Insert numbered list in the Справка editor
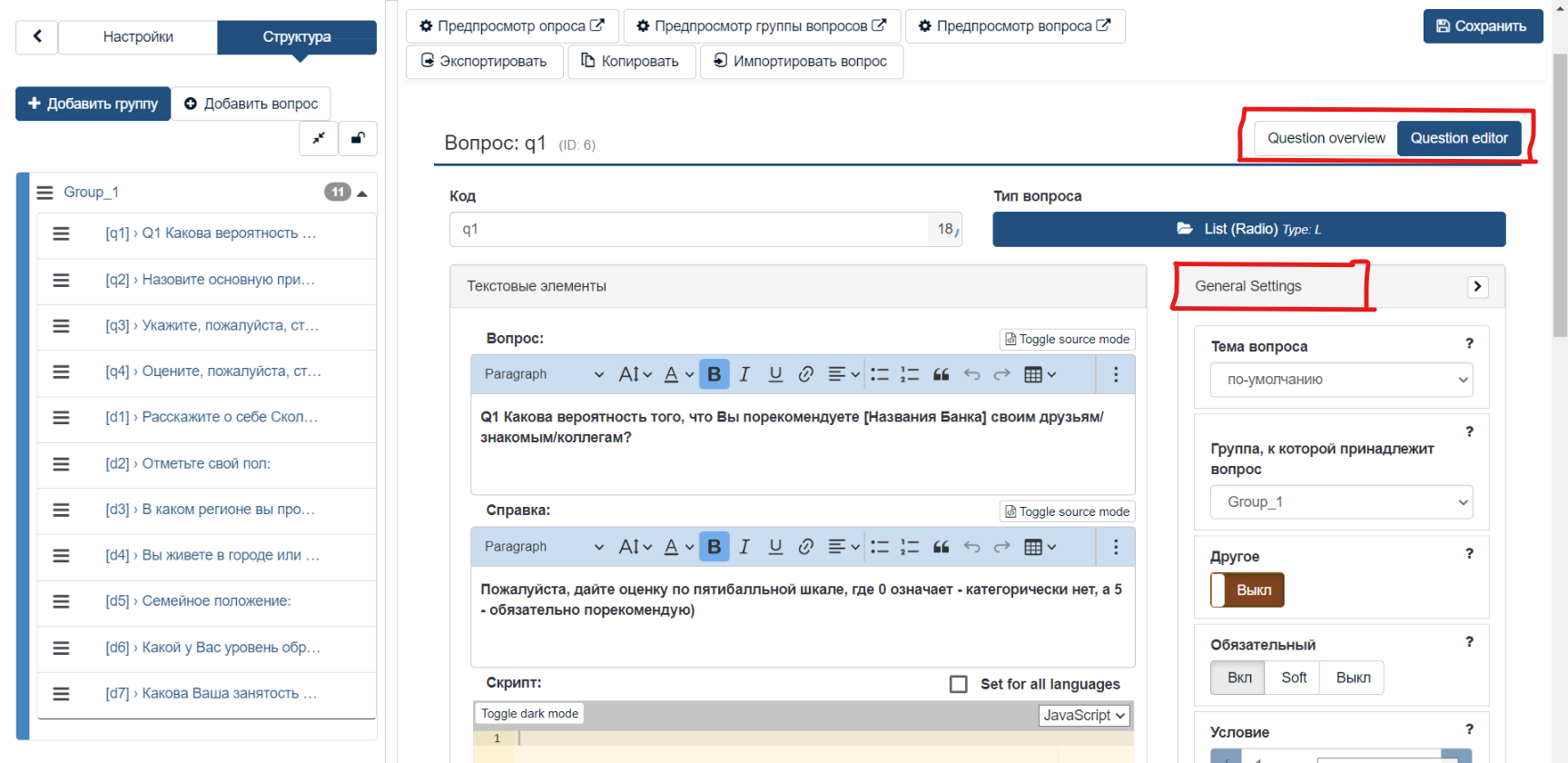 (910, 547)
